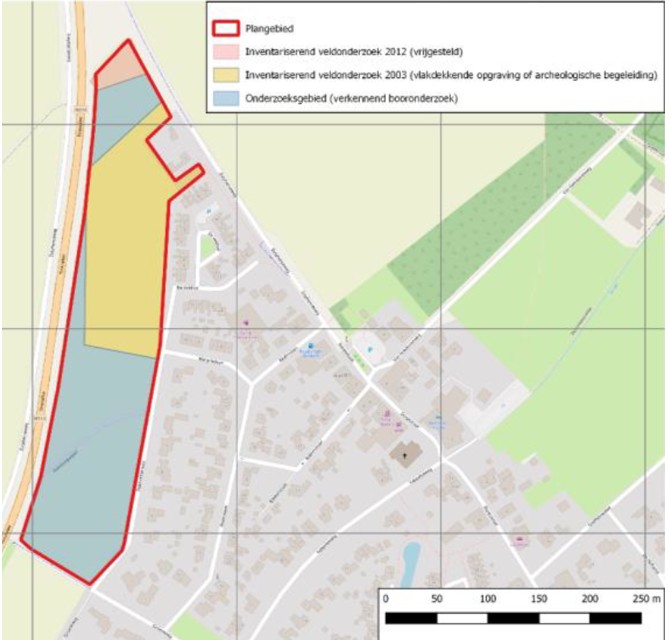The image size is (669, 640).
Task: Click the dark church building footprint
Action: point(406,455)
